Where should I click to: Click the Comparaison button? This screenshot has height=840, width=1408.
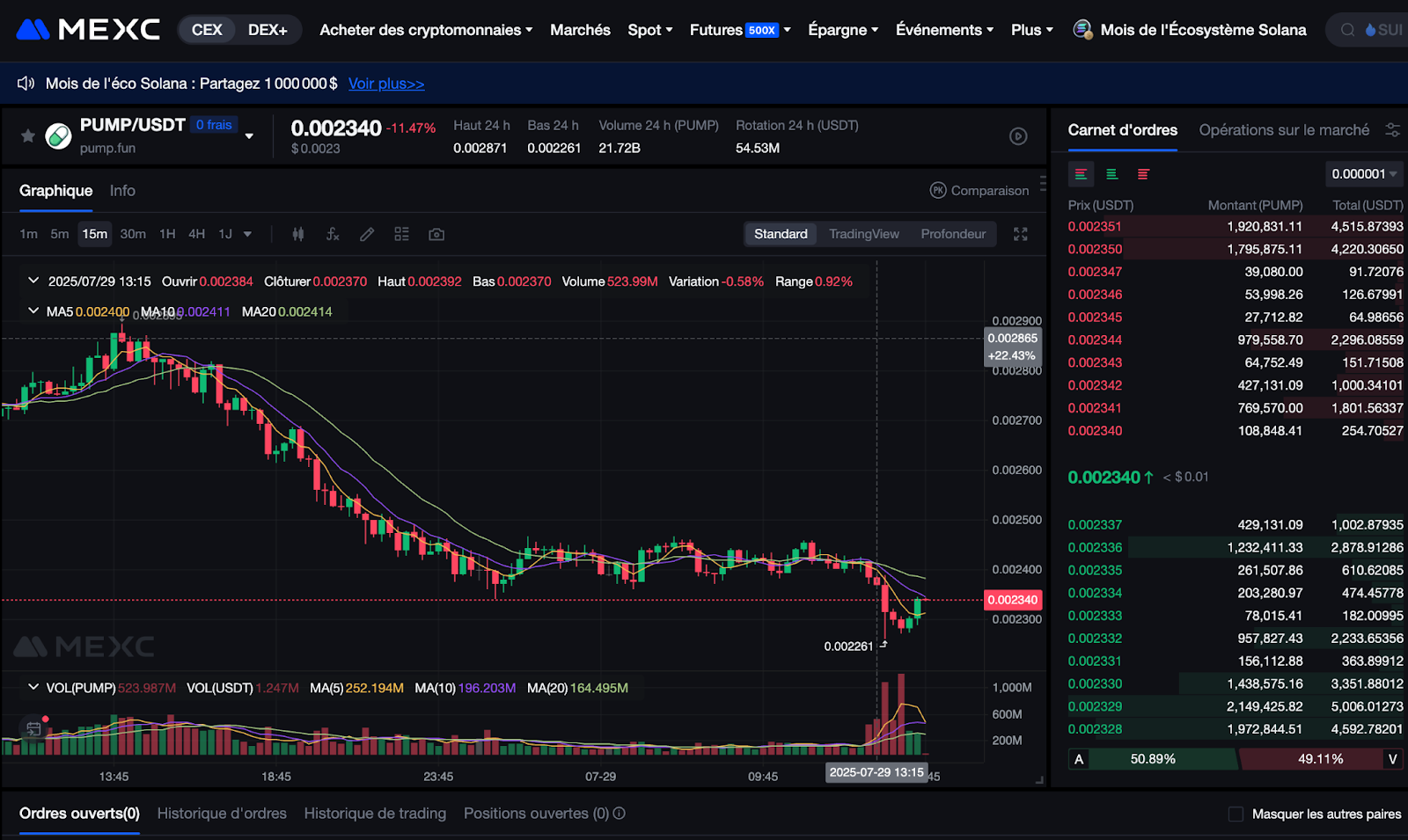979,190
